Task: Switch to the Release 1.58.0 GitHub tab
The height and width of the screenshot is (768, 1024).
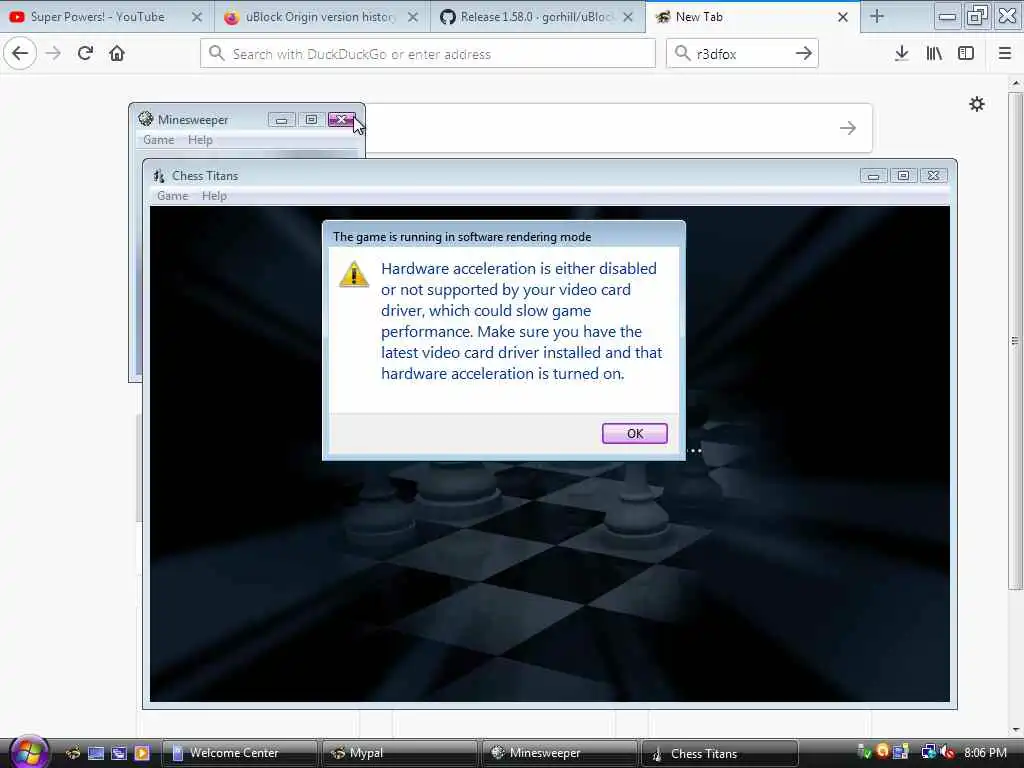Action: (536, 17)
